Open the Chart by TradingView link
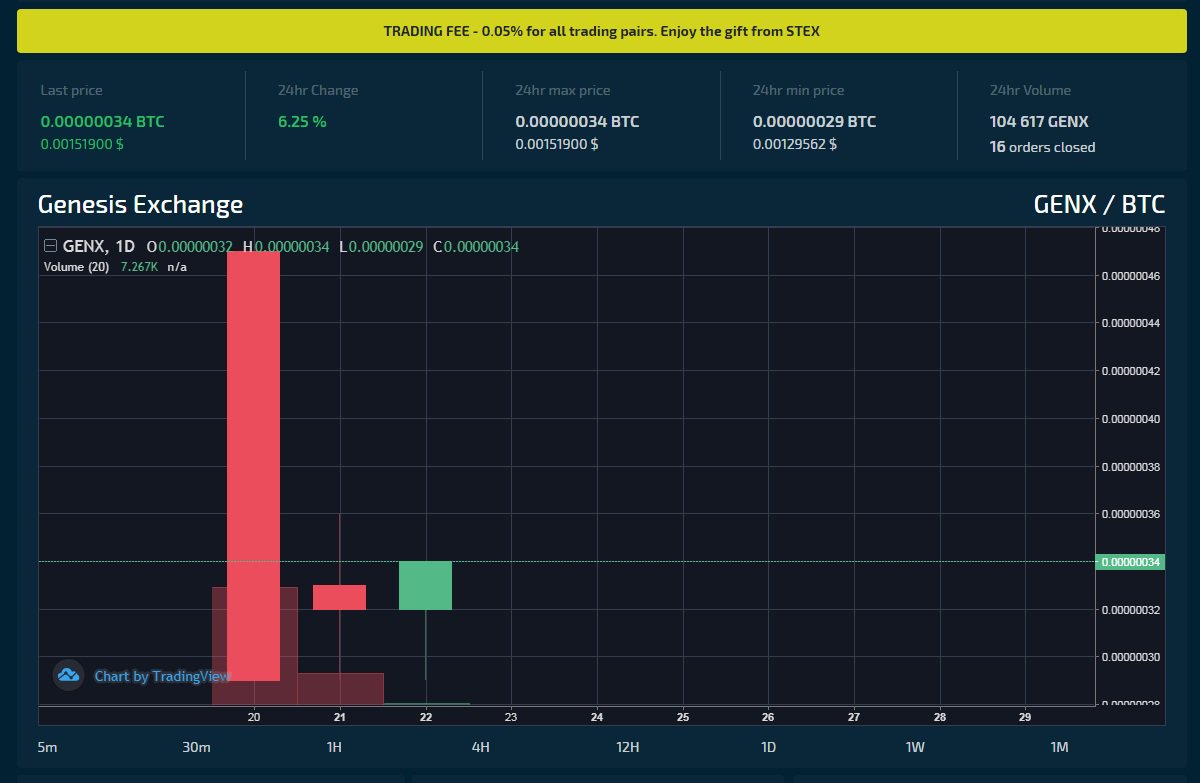This screenshot has height=783, width=1200. pos(162,676)
